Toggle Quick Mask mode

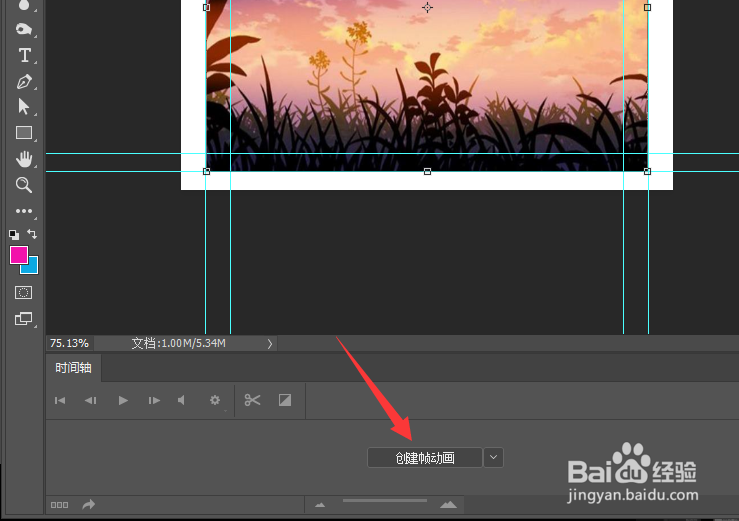24,292
